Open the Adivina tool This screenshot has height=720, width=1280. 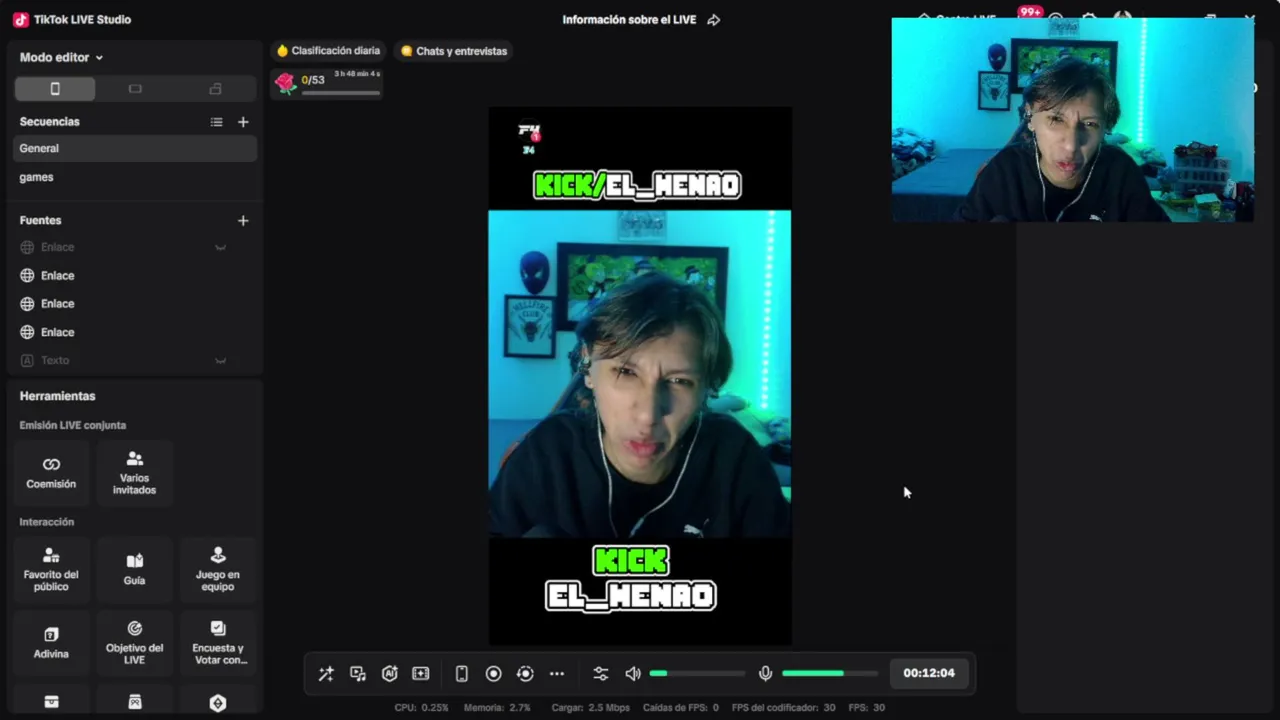click(x=51, y=643)
